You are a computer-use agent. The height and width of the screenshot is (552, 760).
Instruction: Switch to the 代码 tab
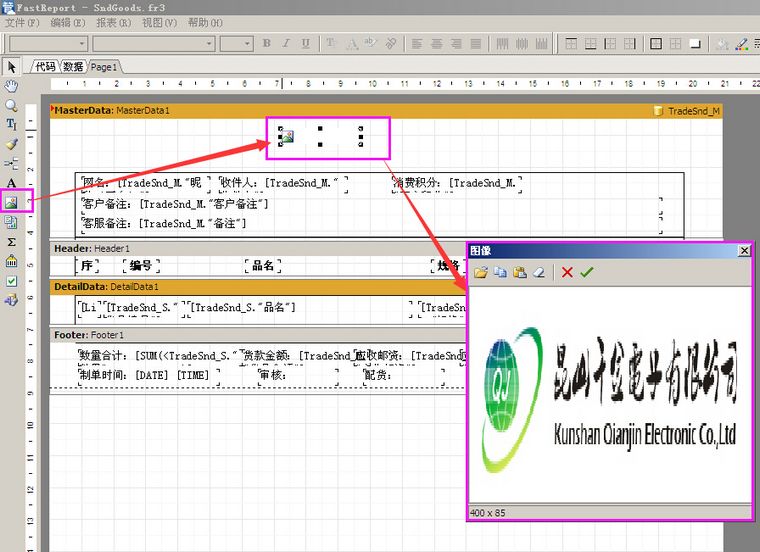pos(45,67)
